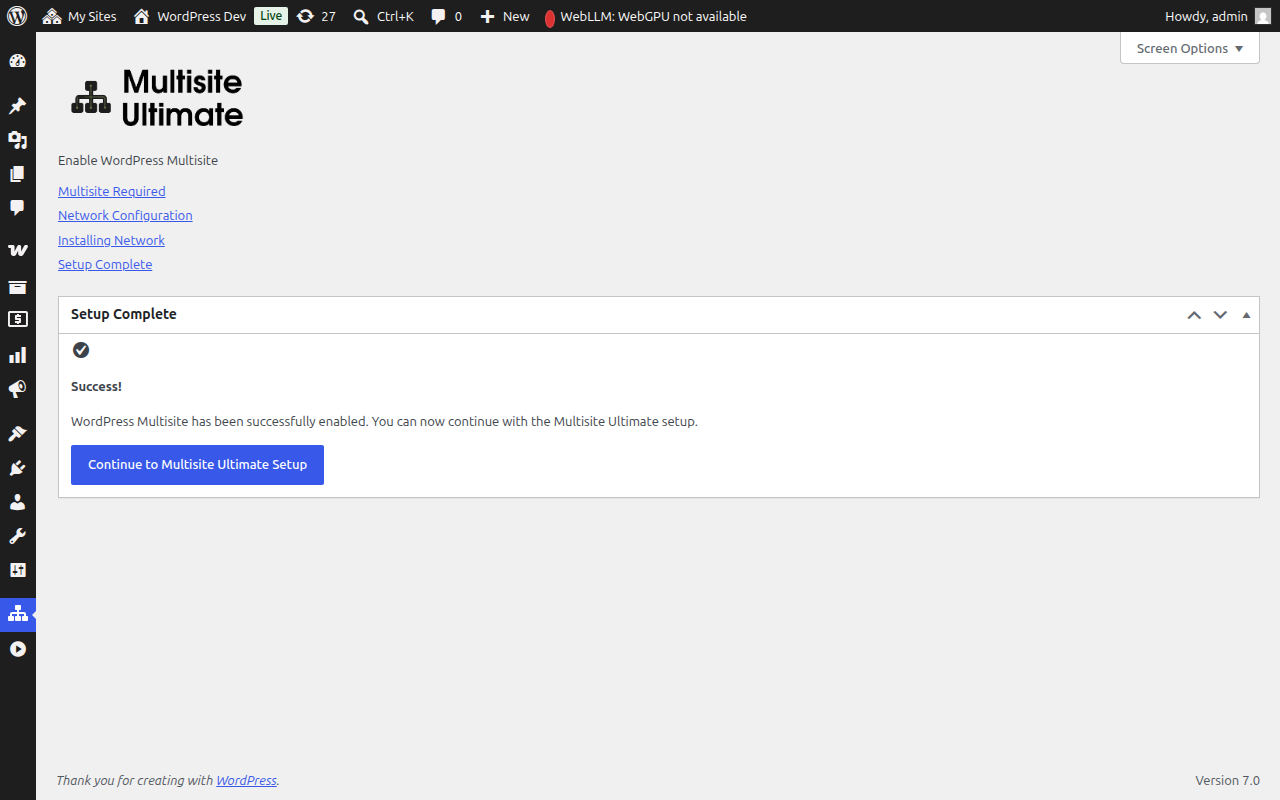The image size is (1280, 800).
Task: Open Analytics via the bar chart icon
Action: click(17, 355)
